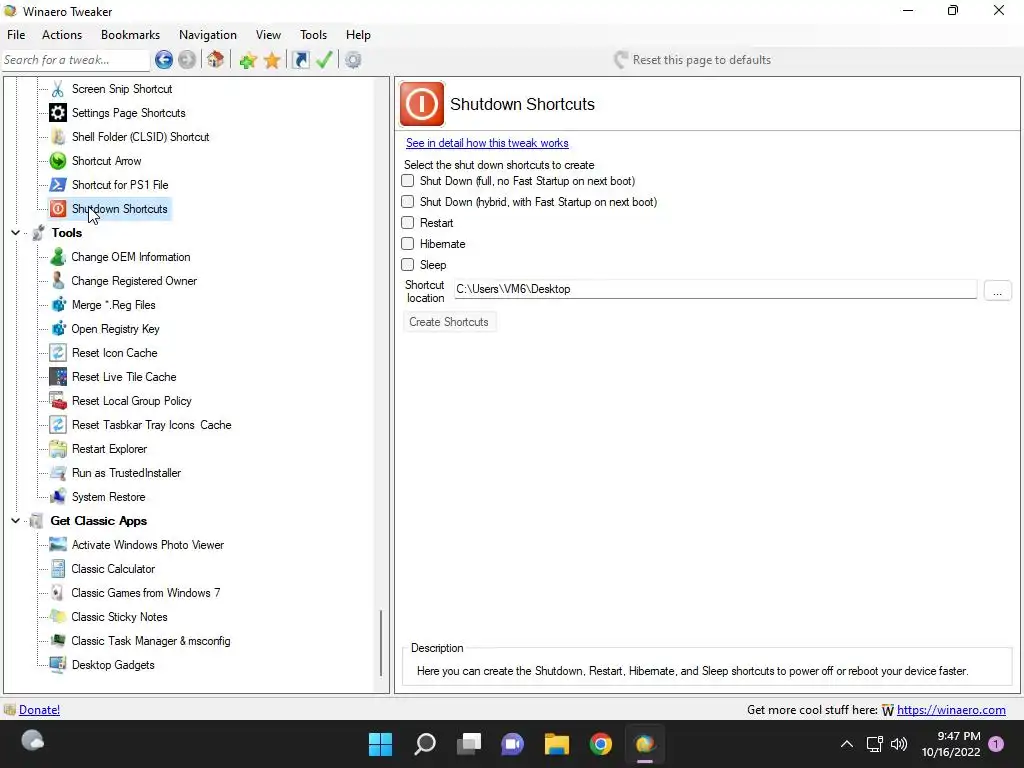Enable the Sleep shortcut checkbox
Screen dimensions: 1024x768
(408, 264)
